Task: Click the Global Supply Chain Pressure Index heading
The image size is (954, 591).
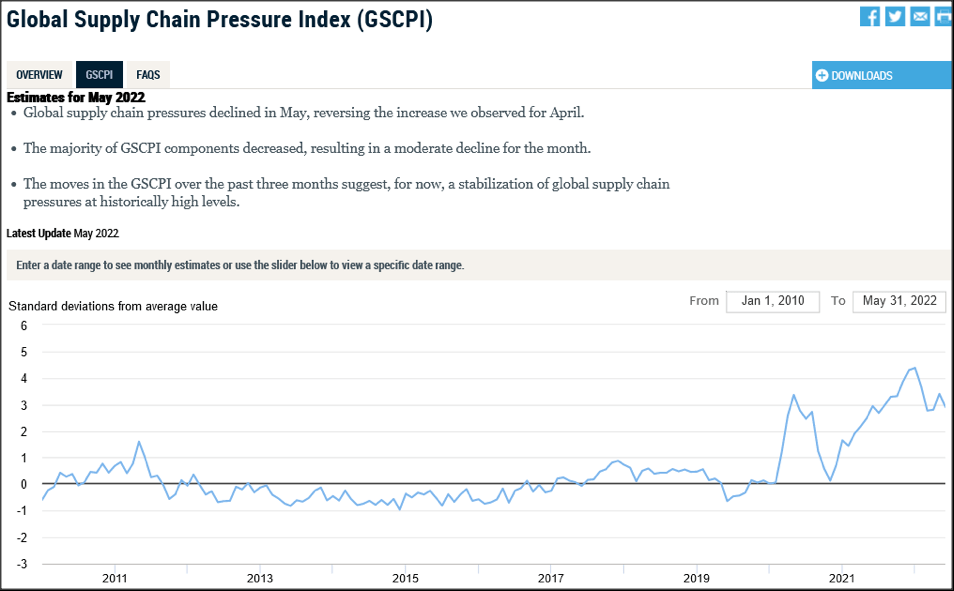Action: pos(220,19)
